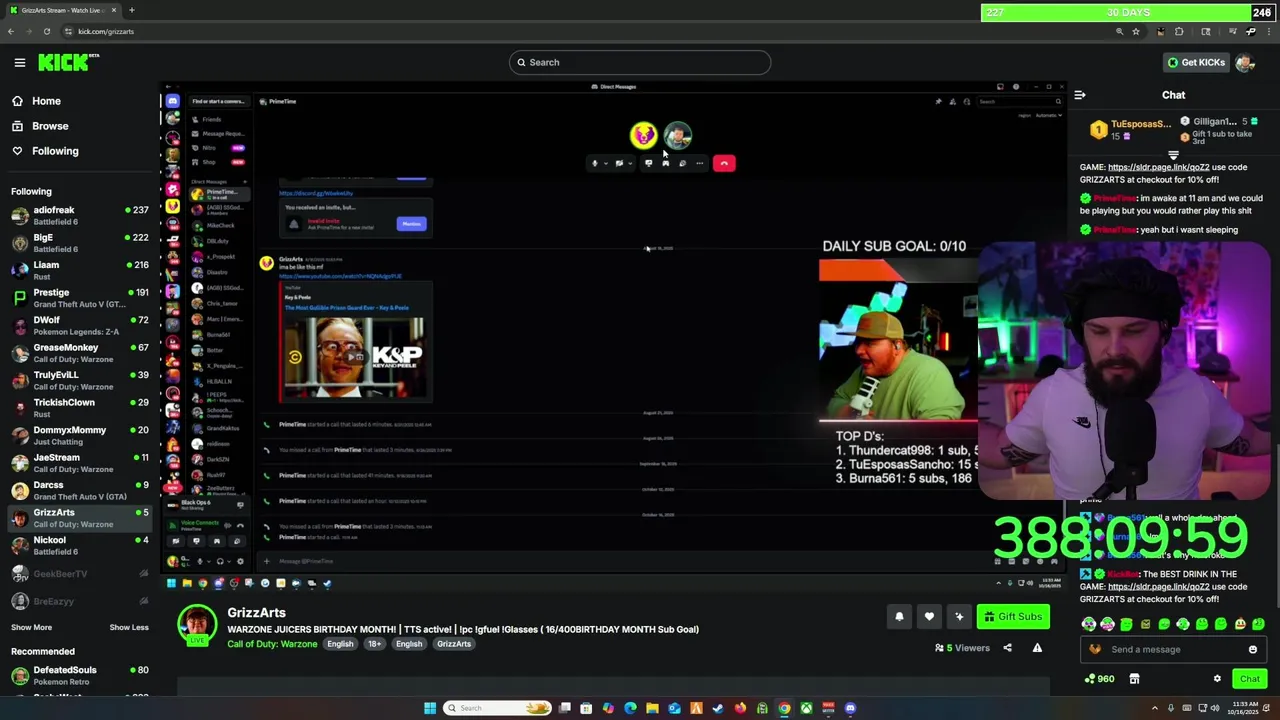
Task: Open Chrome three-dot menu
Action: point(1268,31)
